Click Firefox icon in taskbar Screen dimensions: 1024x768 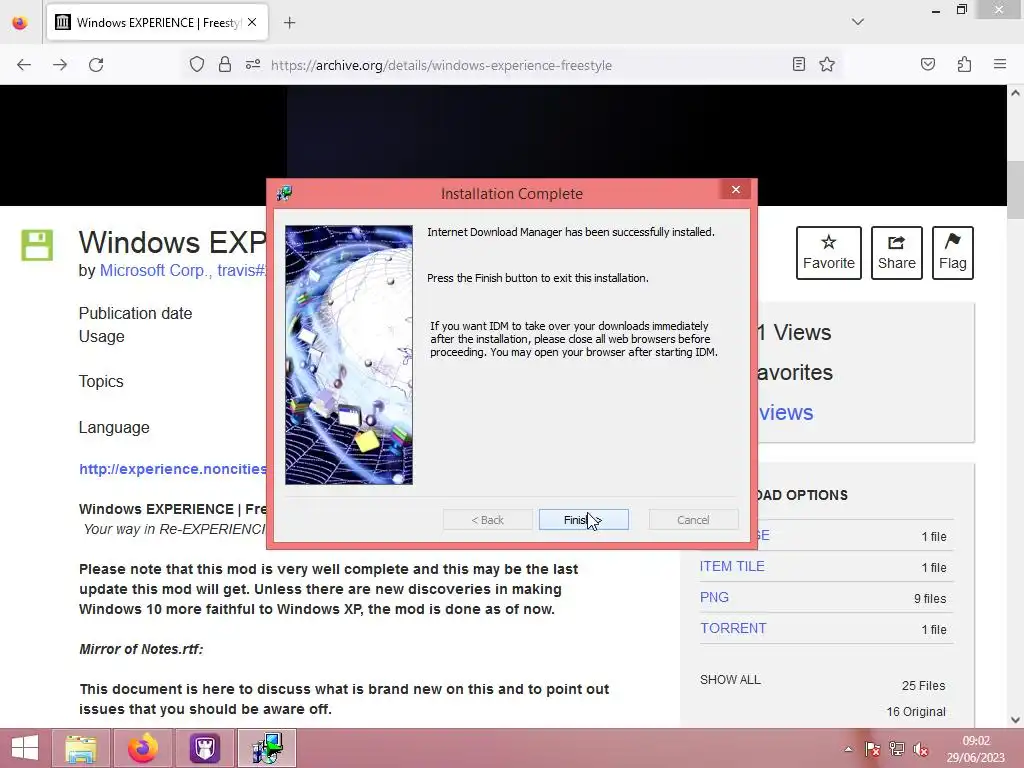pos(143,748)
